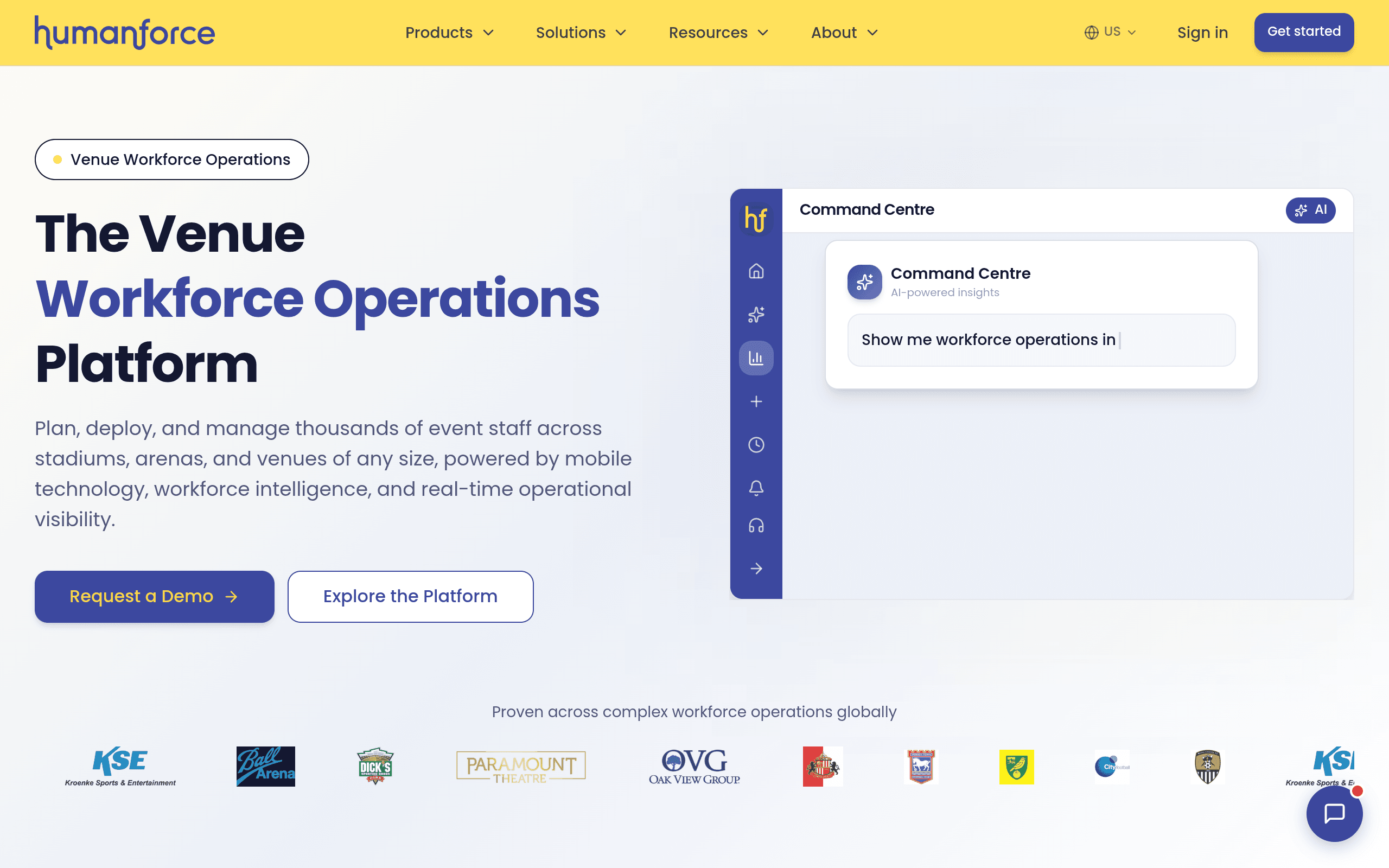Click the arrow icon at sidebar bottom
The width and height of the screenshot is (1389, 868).
tap(756, 569)
